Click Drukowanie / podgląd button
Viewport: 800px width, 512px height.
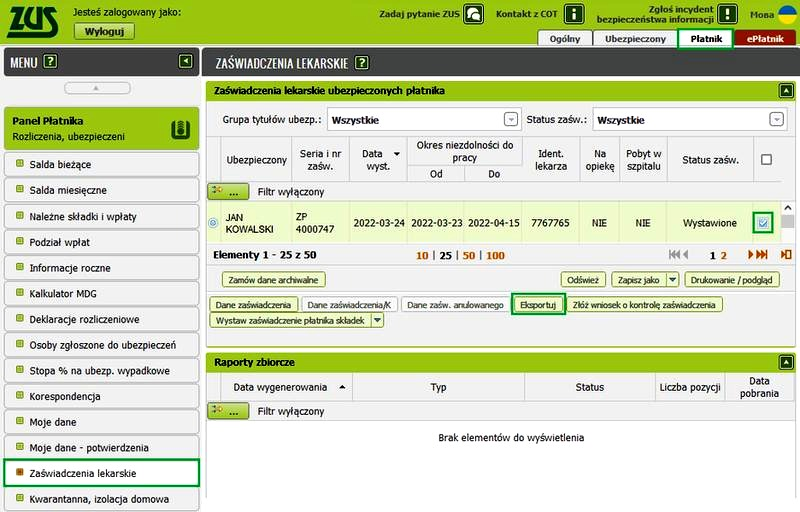tap(732, 279)
